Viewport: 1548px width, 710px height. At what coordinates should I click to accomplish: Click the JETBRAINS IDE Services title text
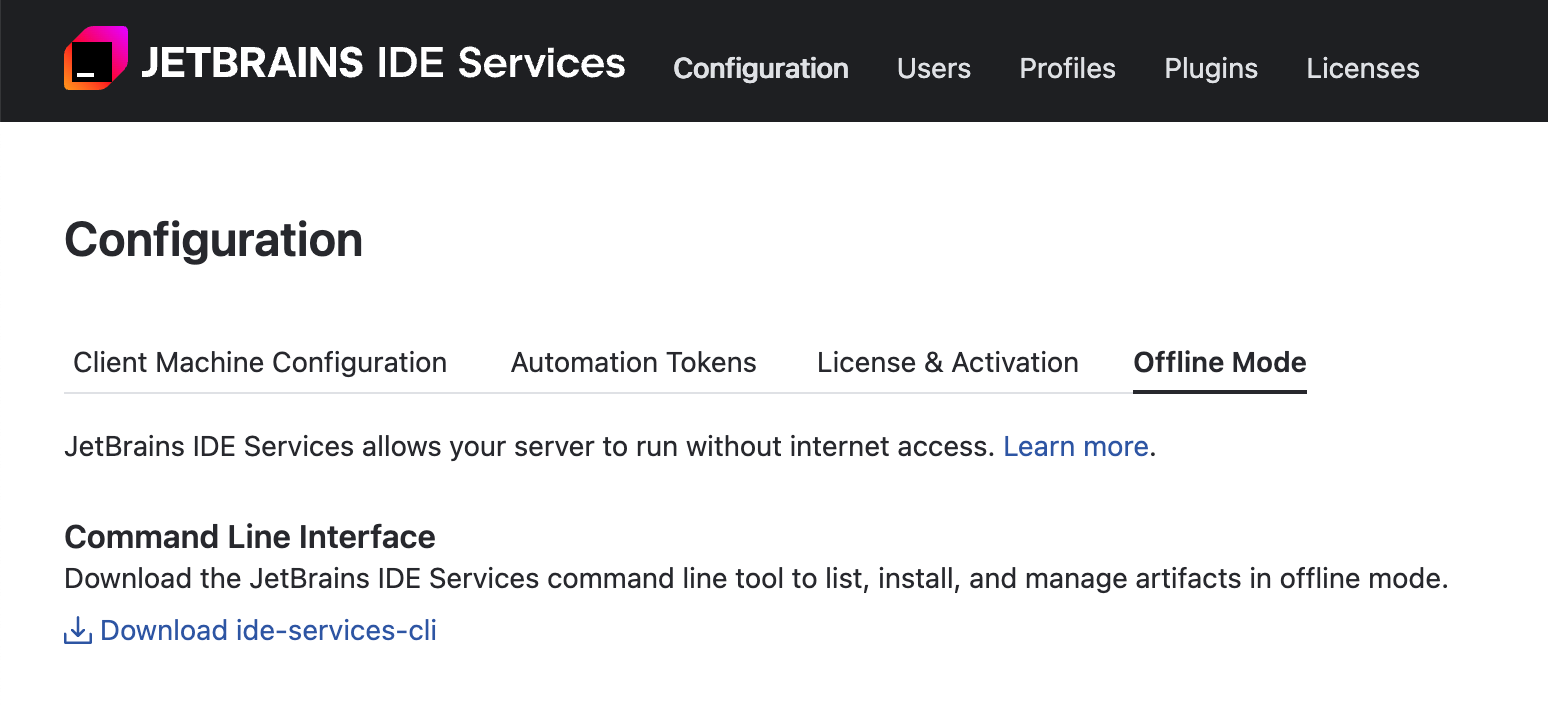point(383,63)
